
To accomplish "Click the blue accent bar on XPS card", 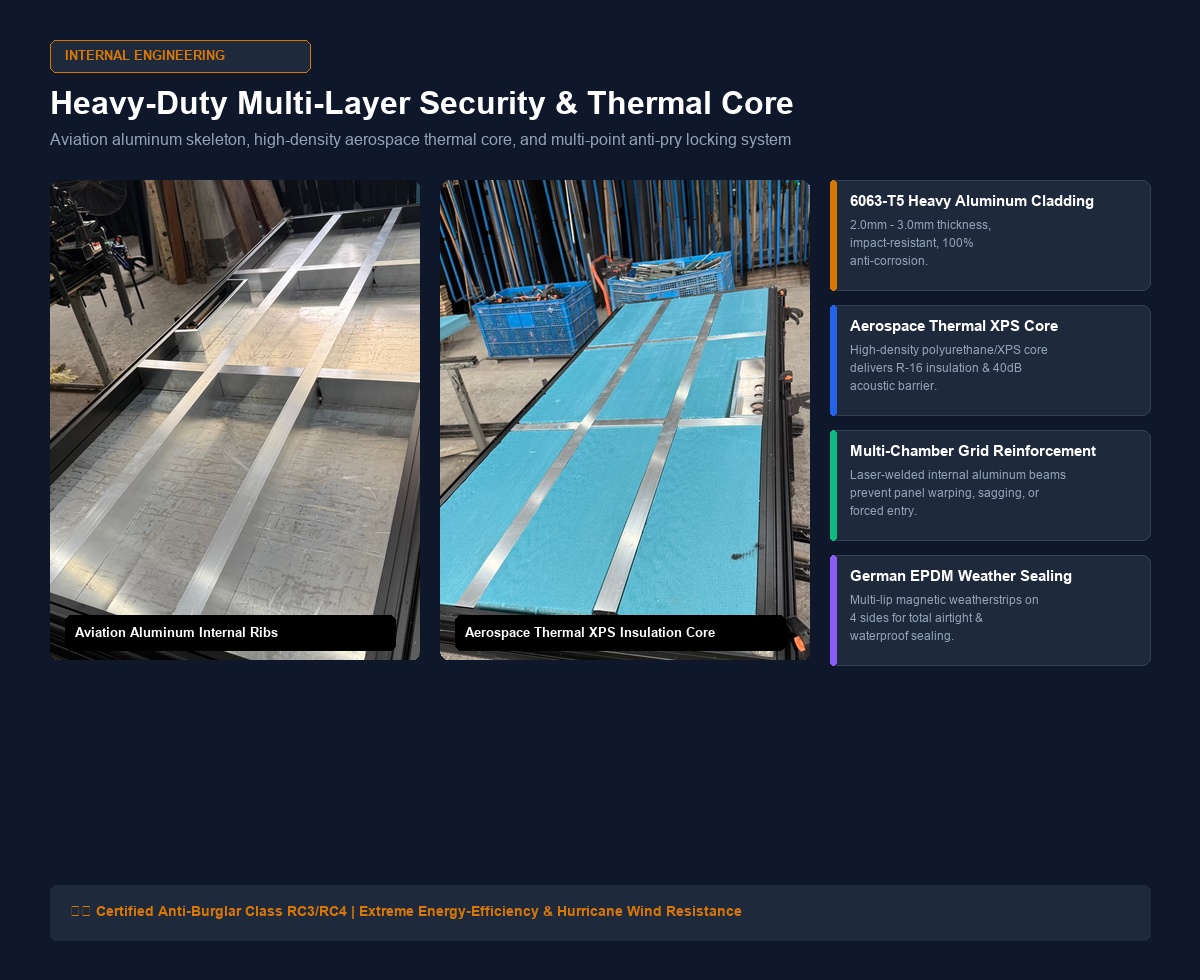I will (833, 361).
